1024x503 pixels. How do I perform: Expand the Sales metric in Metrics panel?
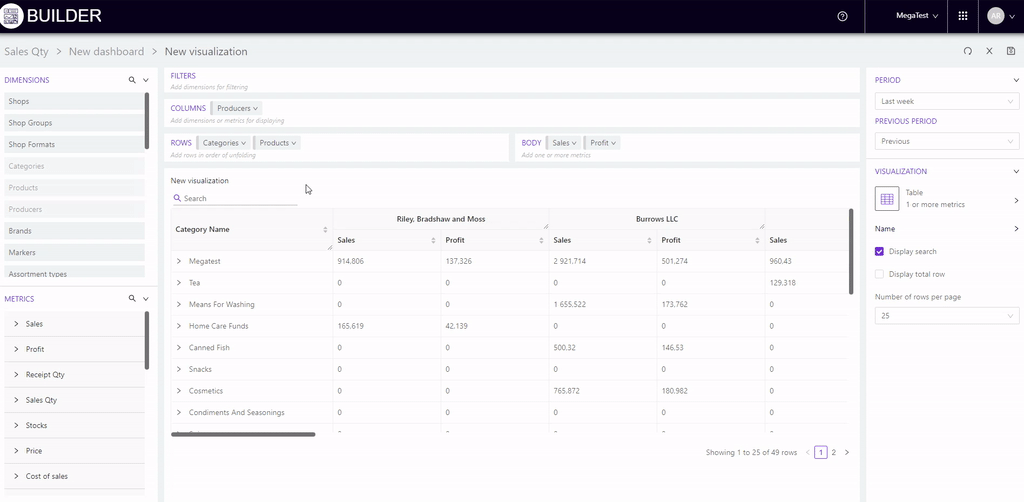click(17, 324)
